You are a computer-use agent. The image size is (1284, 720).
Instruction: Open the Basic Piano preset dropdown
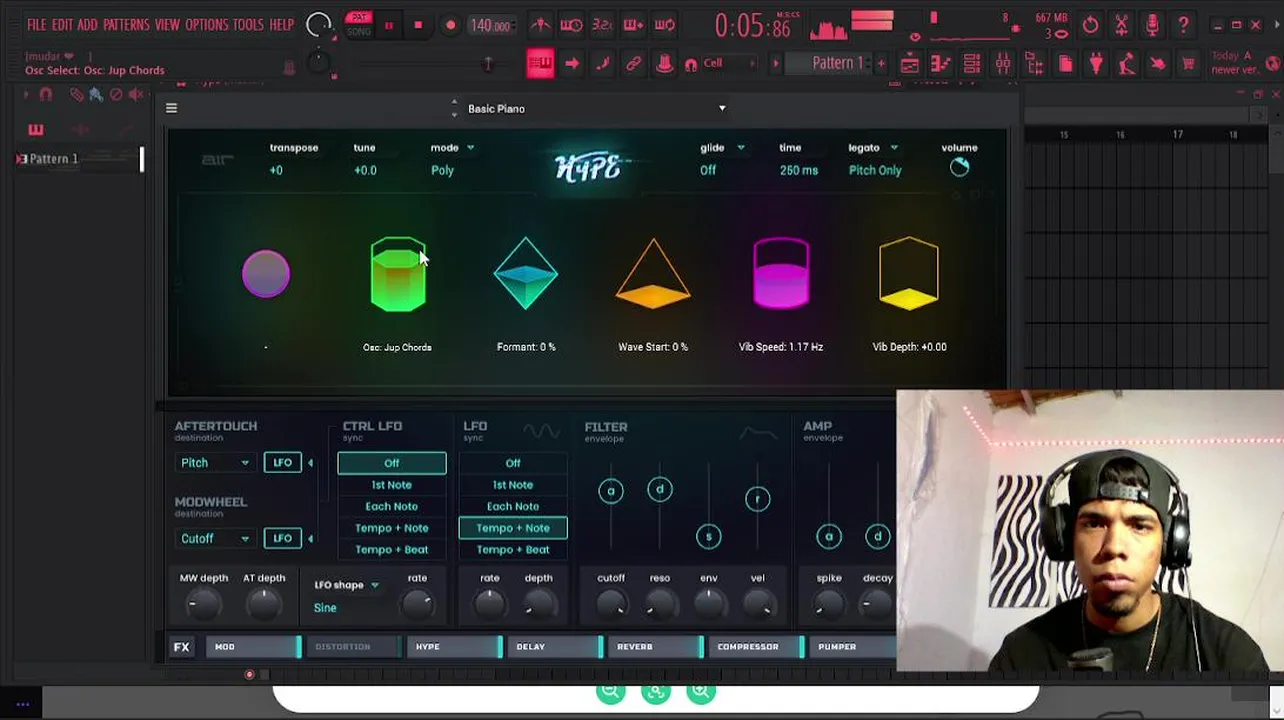722,108
